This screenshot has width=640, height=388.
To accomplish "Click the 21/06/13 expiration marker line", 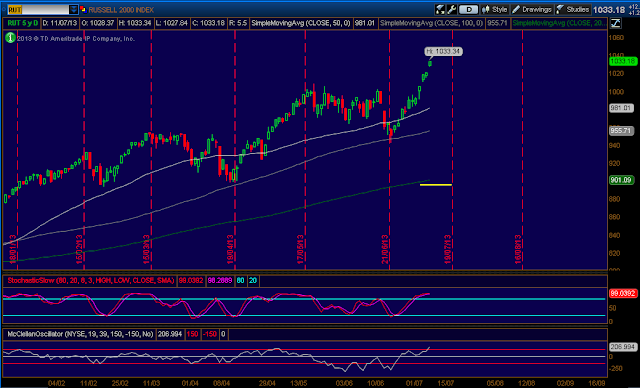I will click(389, 149).
